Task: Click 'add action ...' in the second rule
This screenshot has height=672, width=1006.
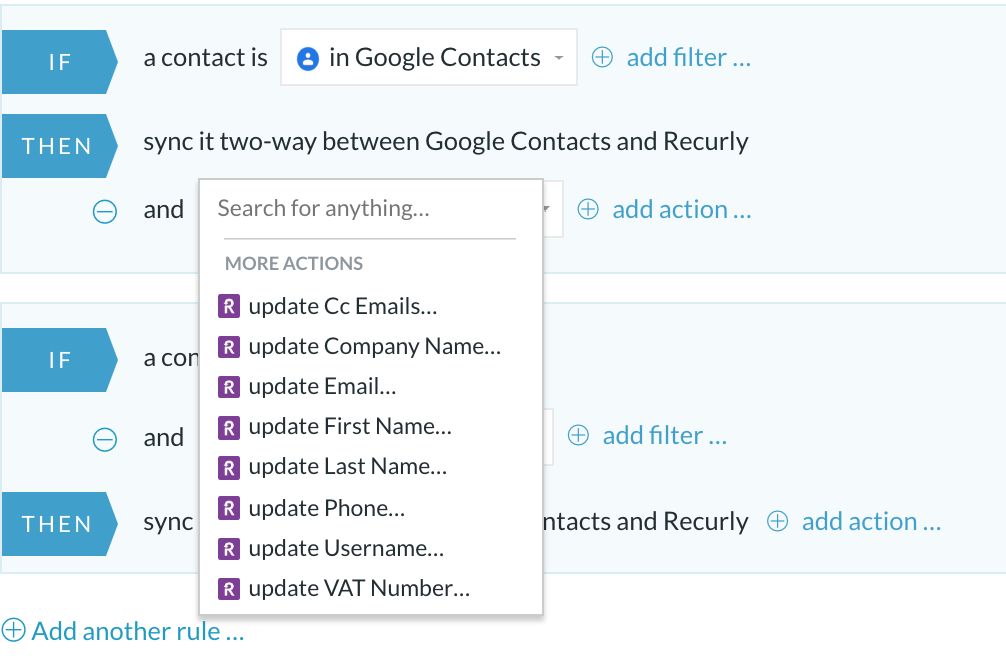Action: pyautogui.click(x=871, y=521)
